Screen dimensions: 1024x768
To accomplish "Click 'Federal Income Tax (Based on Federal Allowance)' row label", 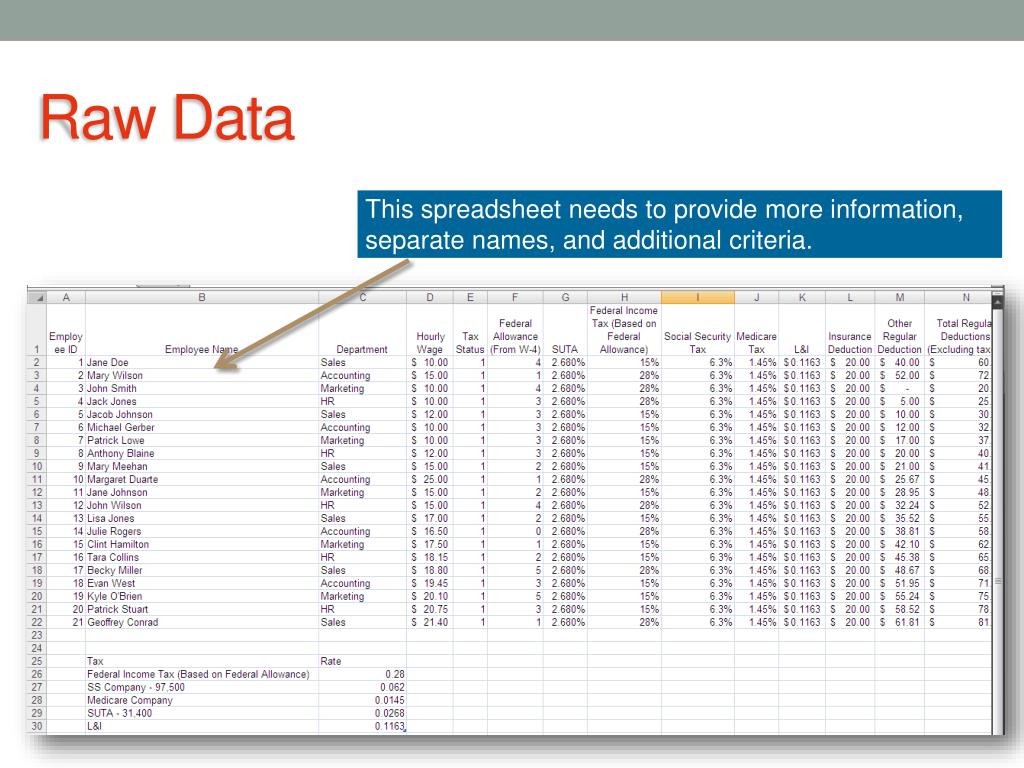I will click(x=202, y=675).
